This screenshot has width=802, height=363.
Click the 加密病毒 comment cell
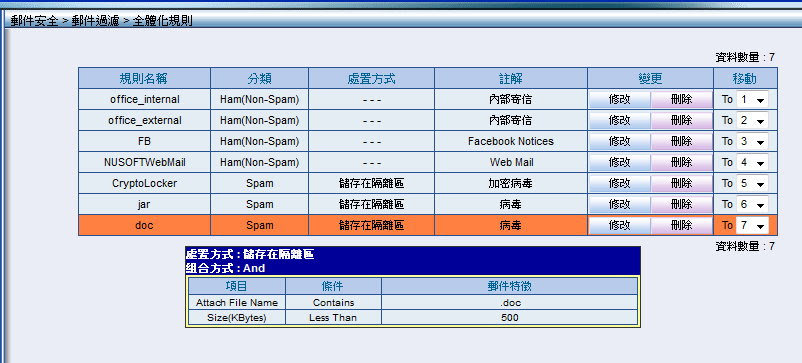point(511,183)
